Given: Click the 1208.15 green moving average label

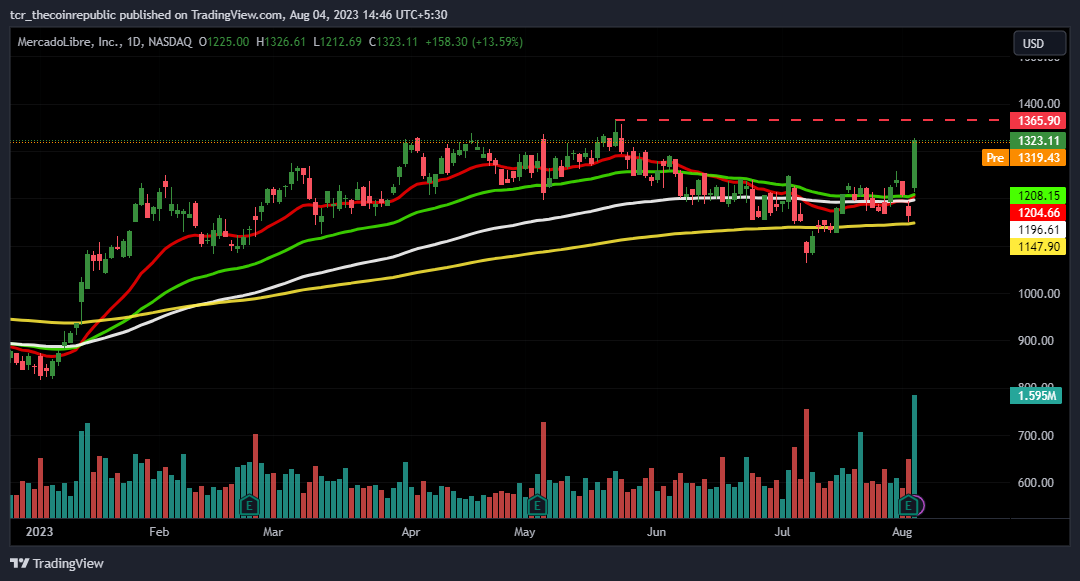Looking at the screenshot, I should tap(1038, 196).
